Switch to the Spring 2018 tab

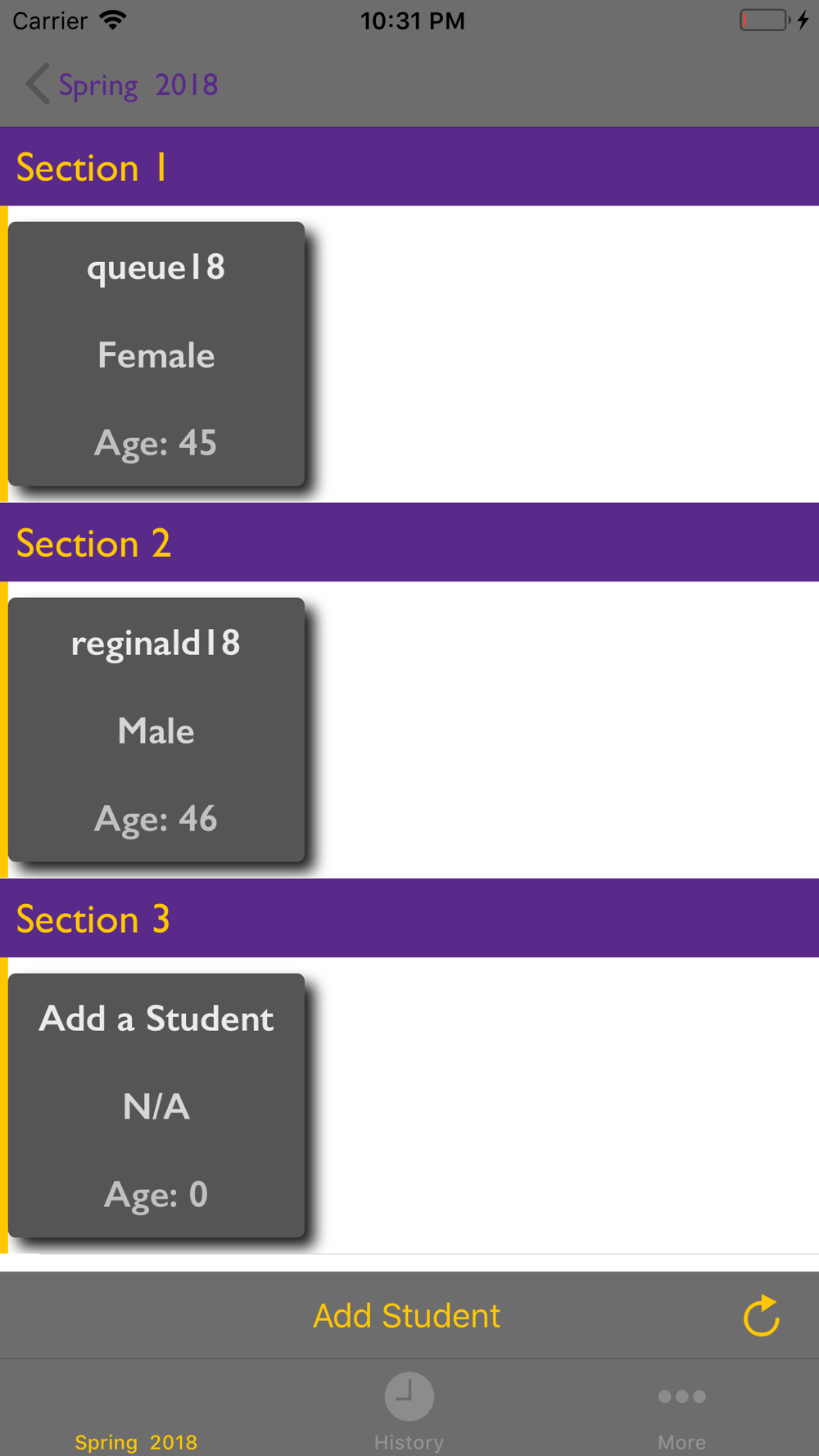[136, 1441]
